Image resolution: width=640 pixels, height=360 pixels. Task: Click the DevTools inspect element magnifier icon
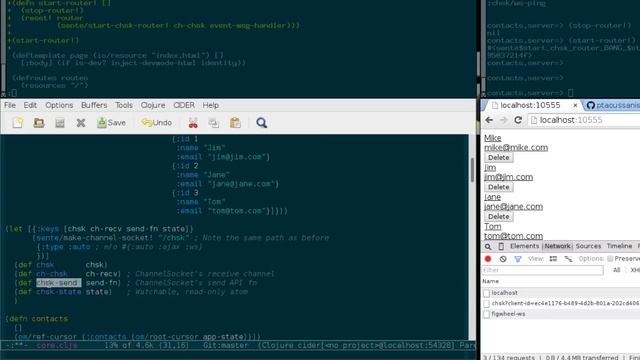(488, 246)
